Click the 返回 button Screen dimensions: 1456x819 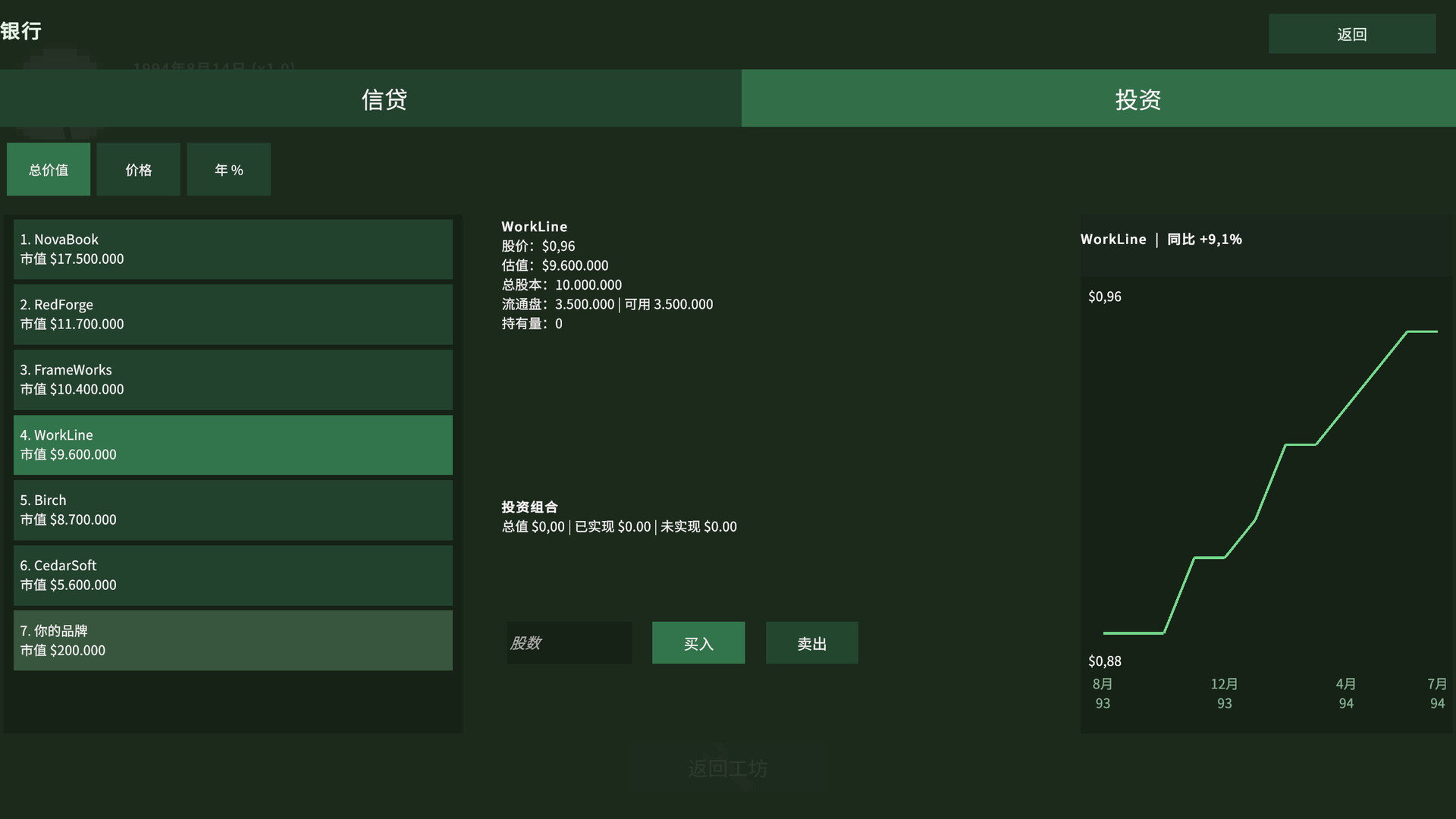point(1351,34)
